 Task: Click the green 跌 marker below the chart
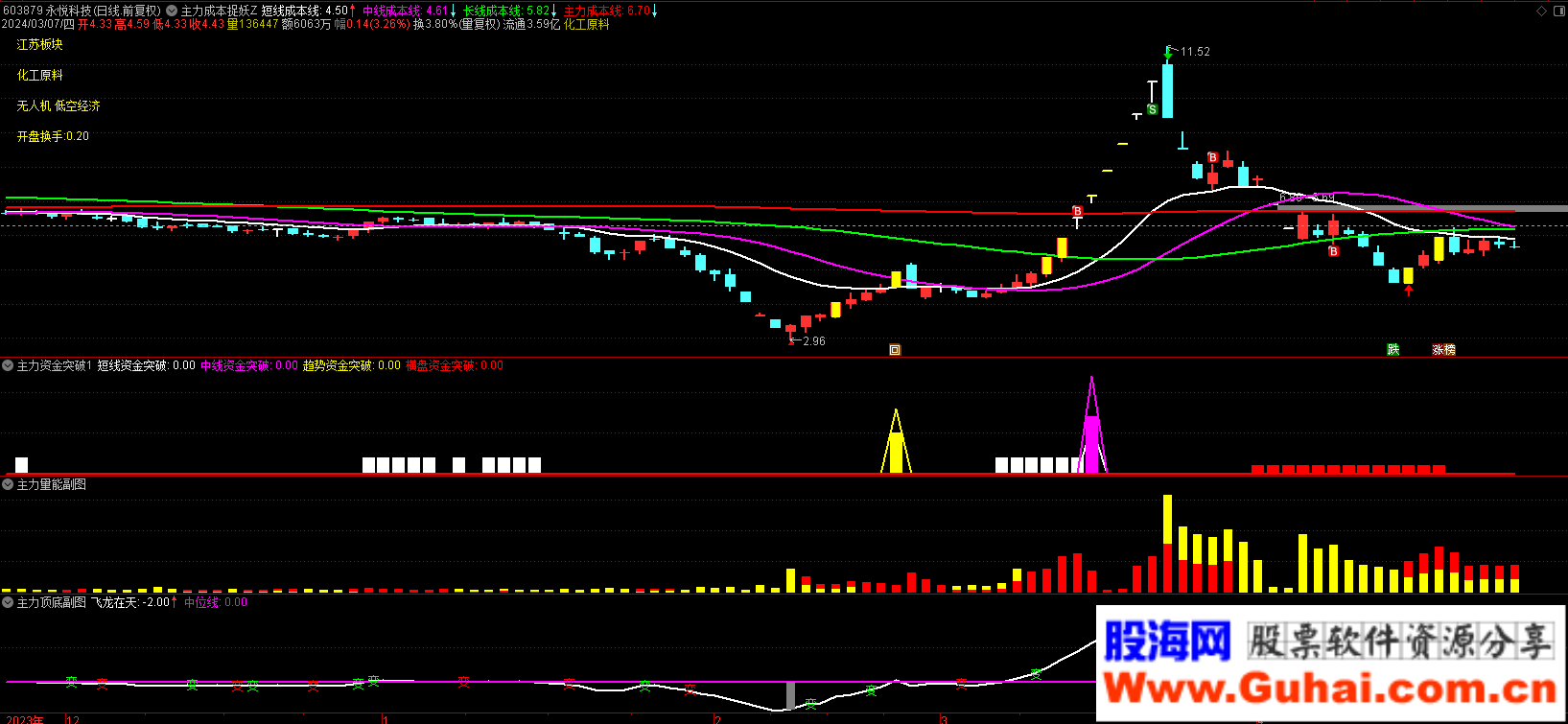pyautogui.click(x=1392, y=350)
